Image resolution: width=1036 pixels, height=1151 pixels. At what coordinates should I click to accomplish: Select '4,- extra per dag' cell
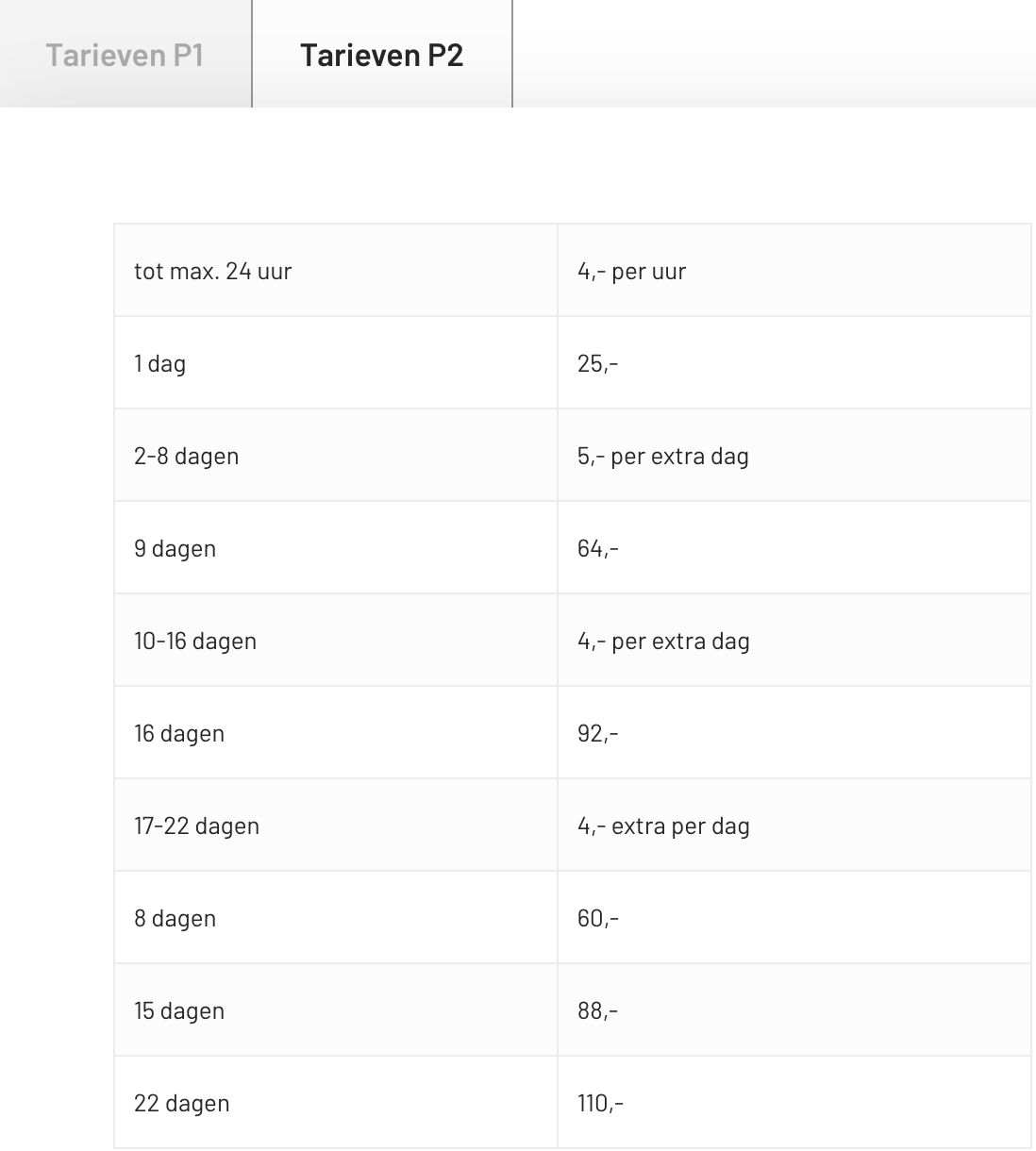pyautogui.click(x=794, y=826)
